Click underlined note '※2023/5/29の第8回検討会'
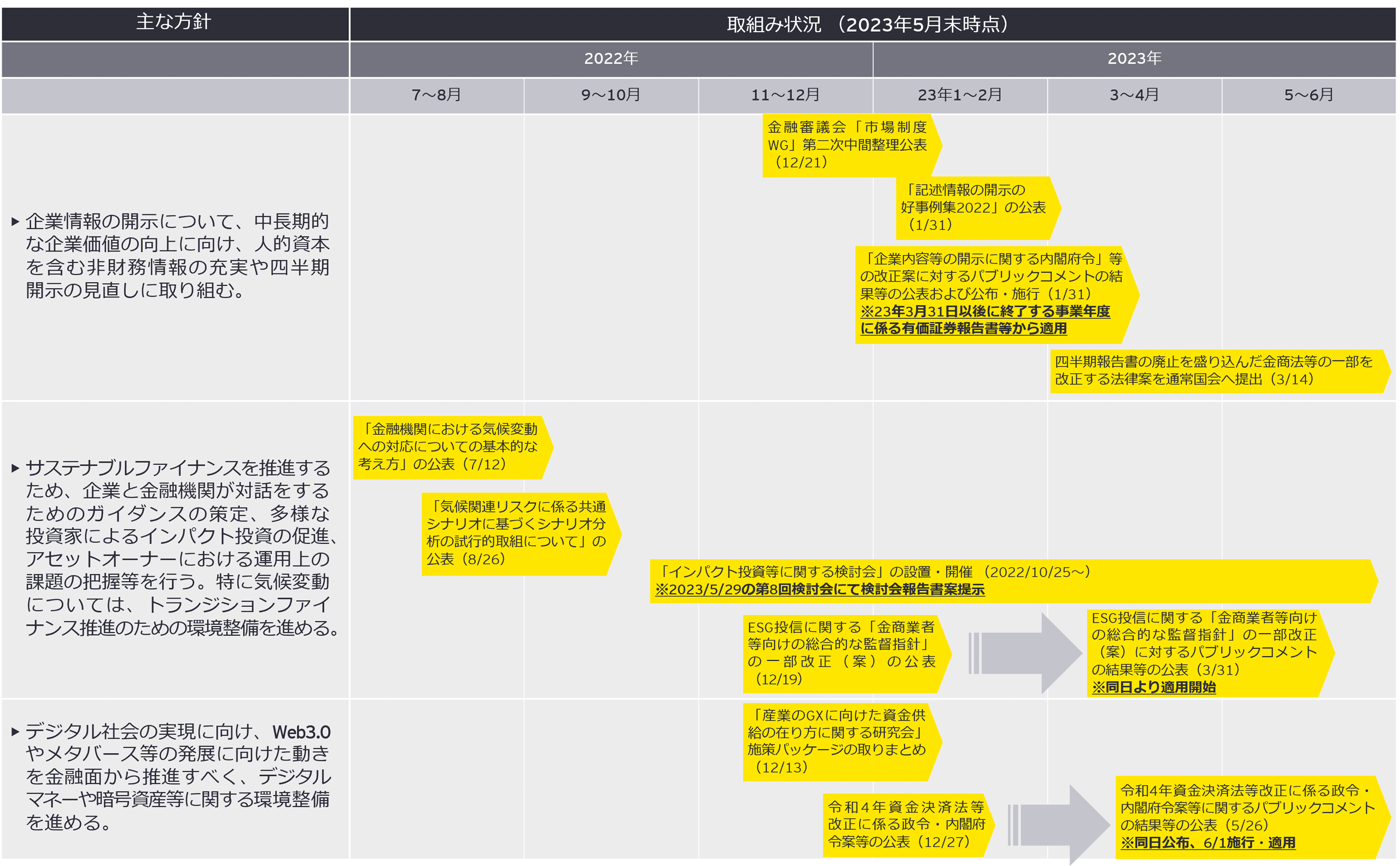Screen dimensions: 1400x866 click(x=820, y=589)
